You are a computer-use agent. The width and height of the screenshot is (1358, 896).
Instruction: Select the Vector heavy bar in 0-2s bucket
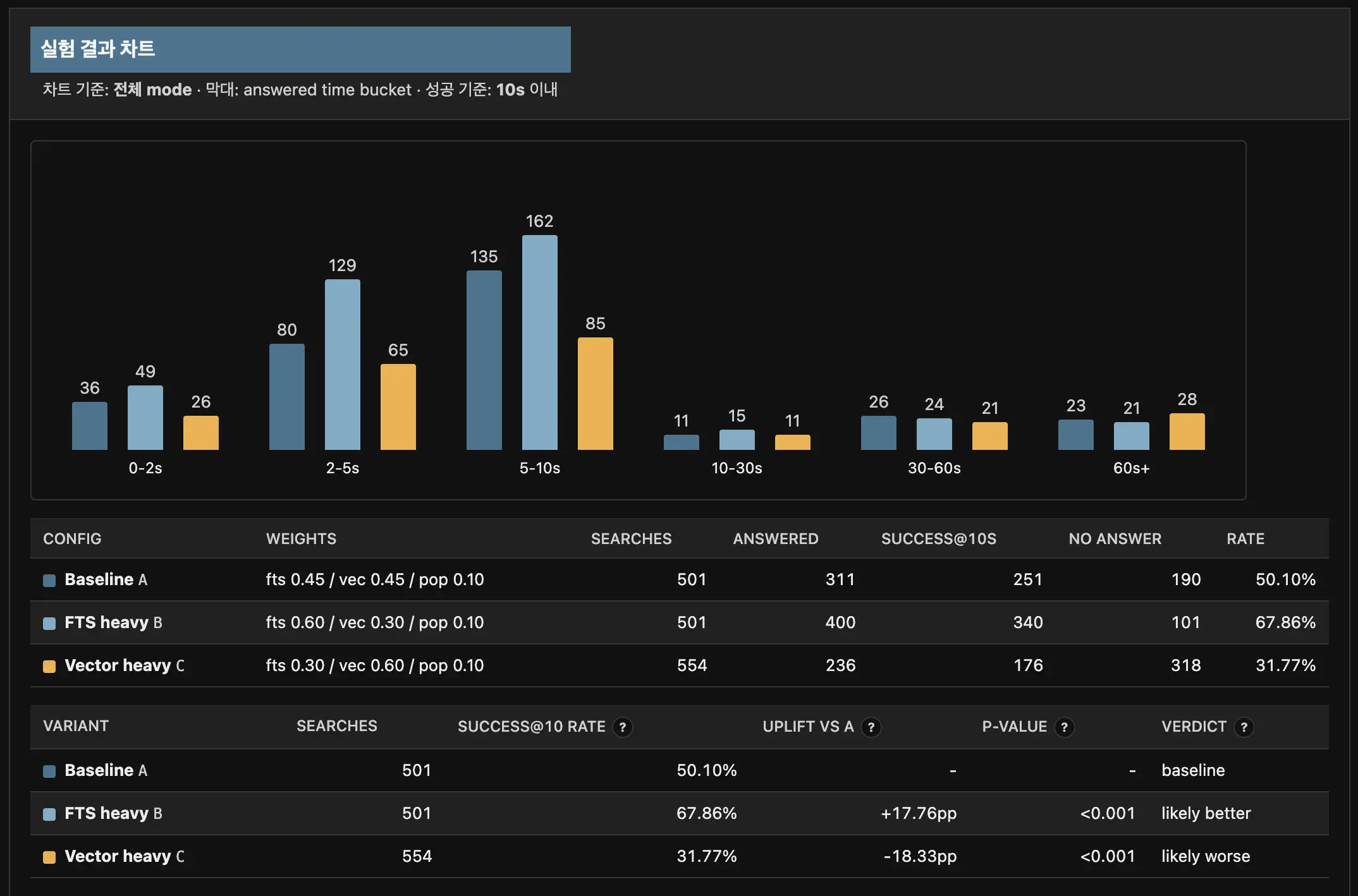[201, 433]
